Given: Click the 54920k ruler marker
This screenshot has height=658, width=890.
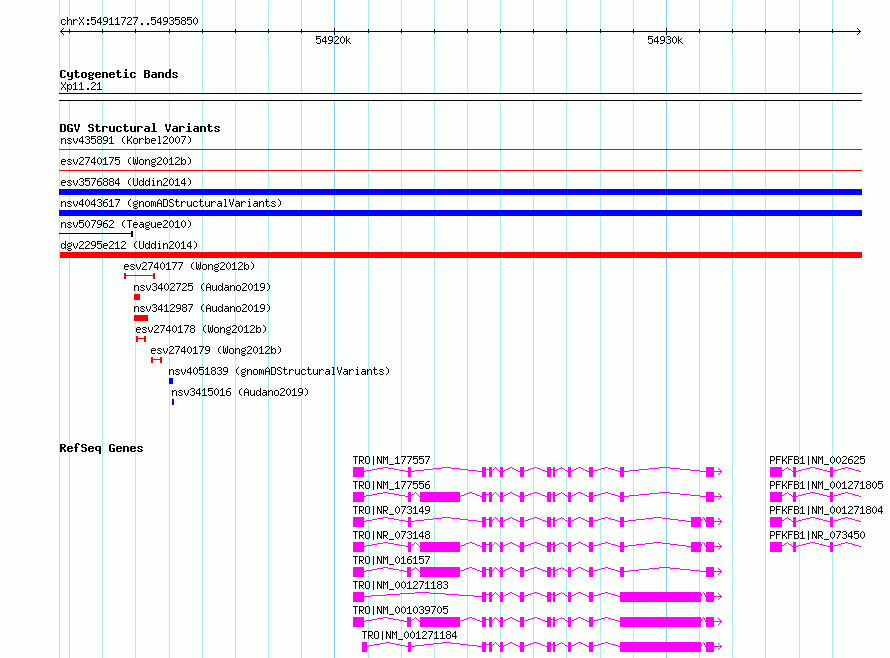Looking at the screenshot, I should [x=333, y=40].
